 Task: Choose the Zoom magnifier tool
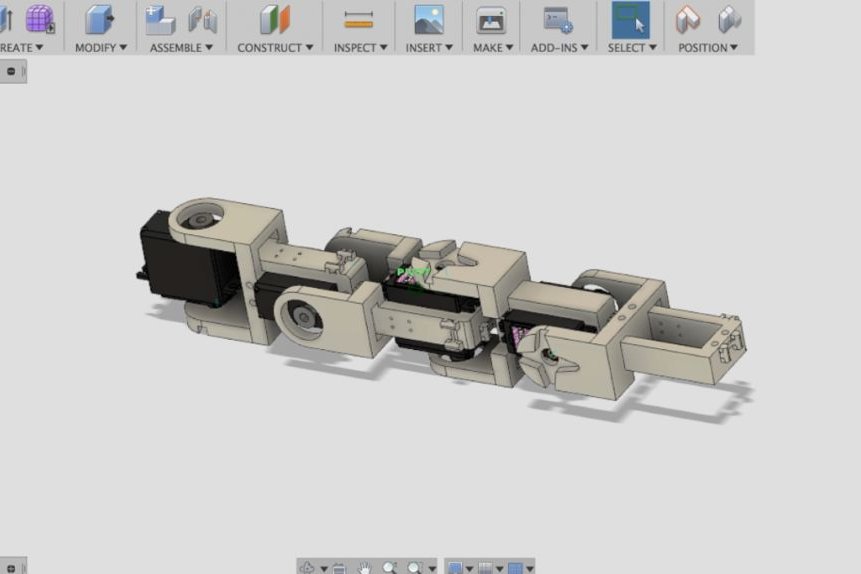point(390,568)
